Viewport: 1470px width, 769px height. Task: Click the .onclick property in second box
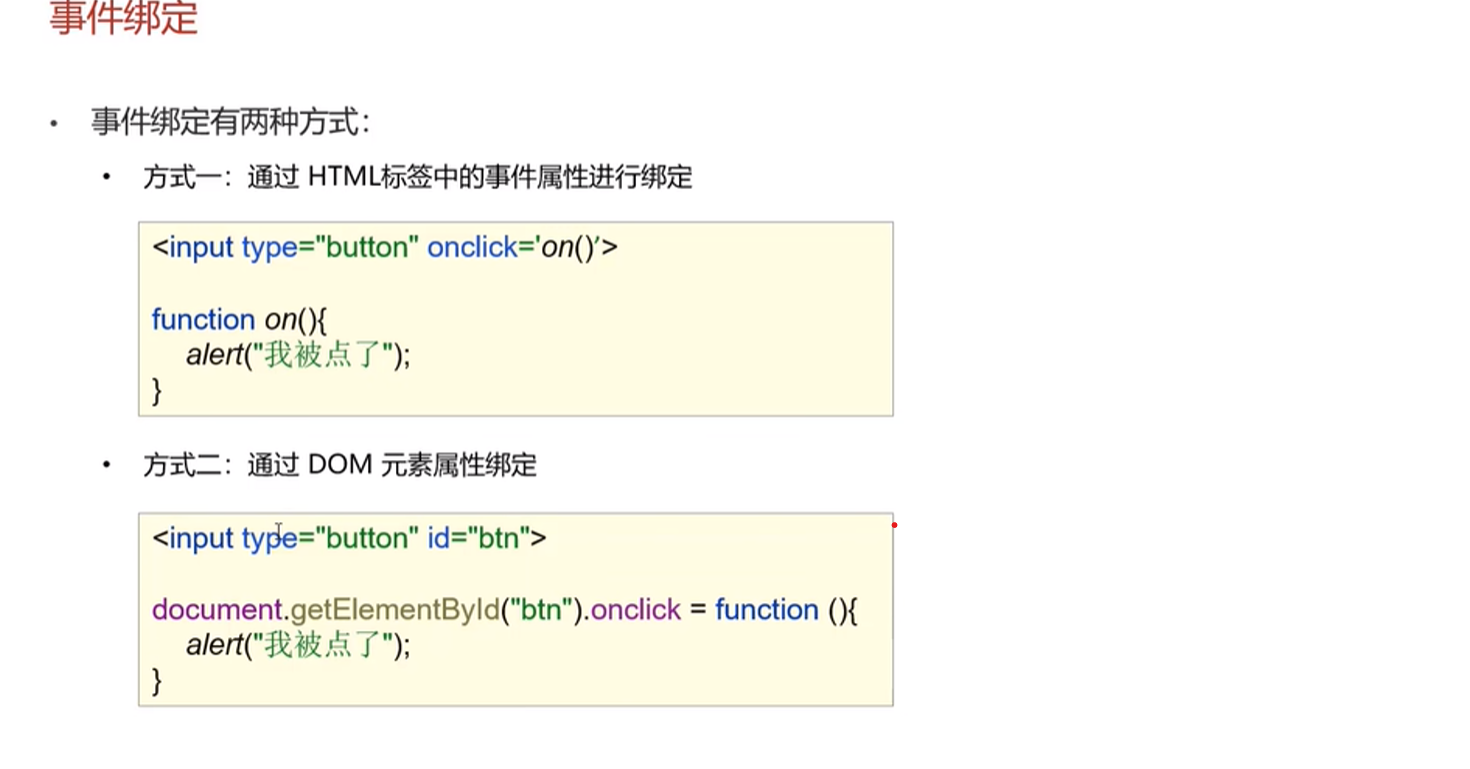pyautogui.click(x=633, y=610)
